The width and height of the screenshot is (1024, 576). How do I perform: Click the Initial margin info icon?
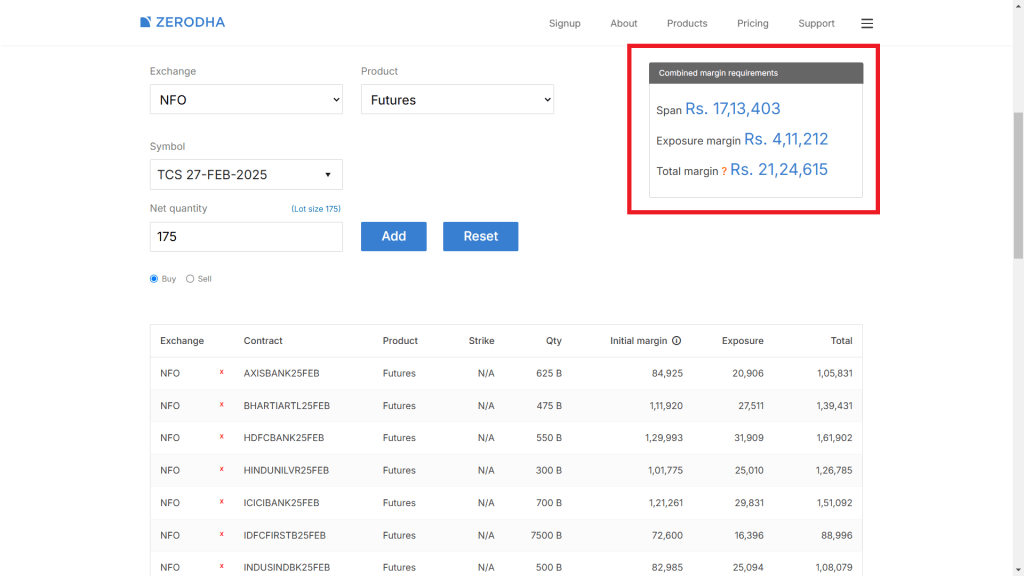(x=676, y=341)
